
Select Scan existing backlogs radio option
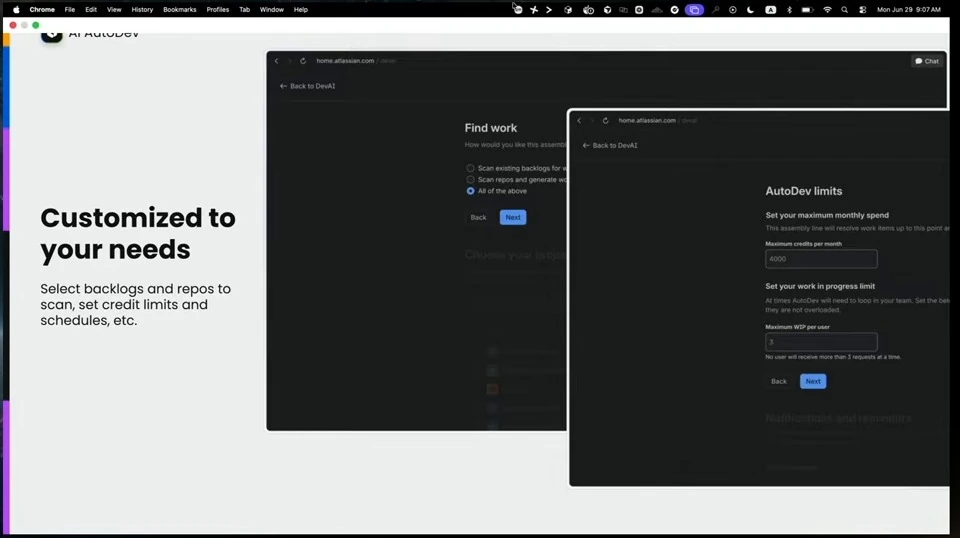pos(470,168)
